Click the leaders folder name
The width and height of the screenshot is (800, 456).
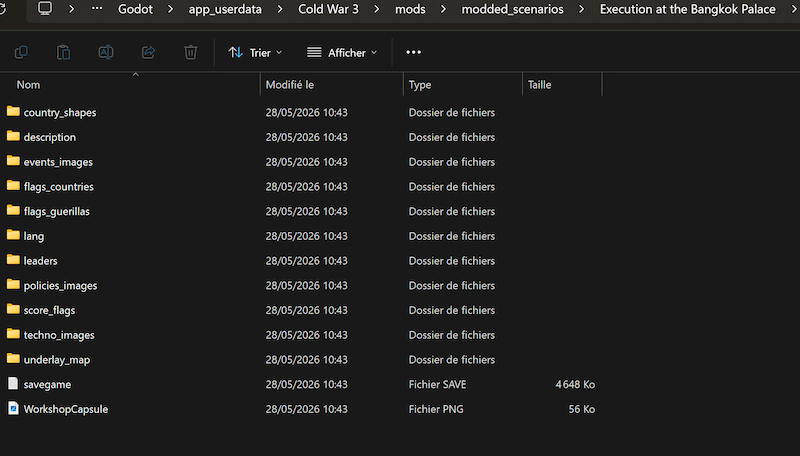click(40, 261)
